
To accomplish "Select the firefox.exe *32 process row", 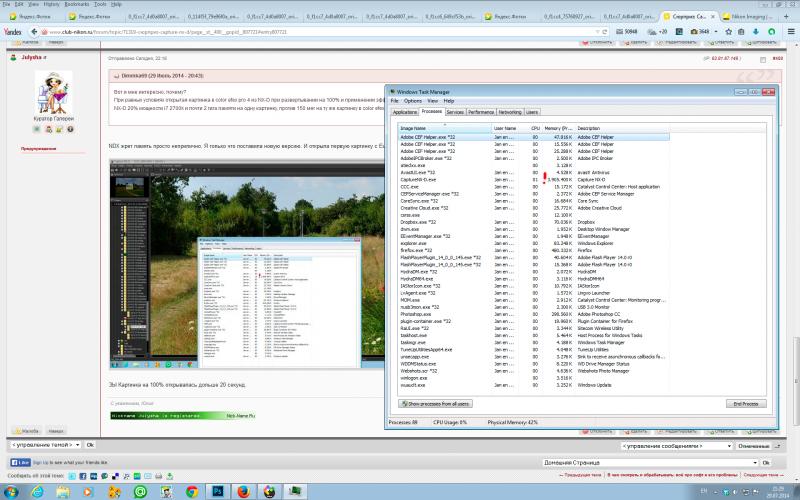I will [534, 251].
